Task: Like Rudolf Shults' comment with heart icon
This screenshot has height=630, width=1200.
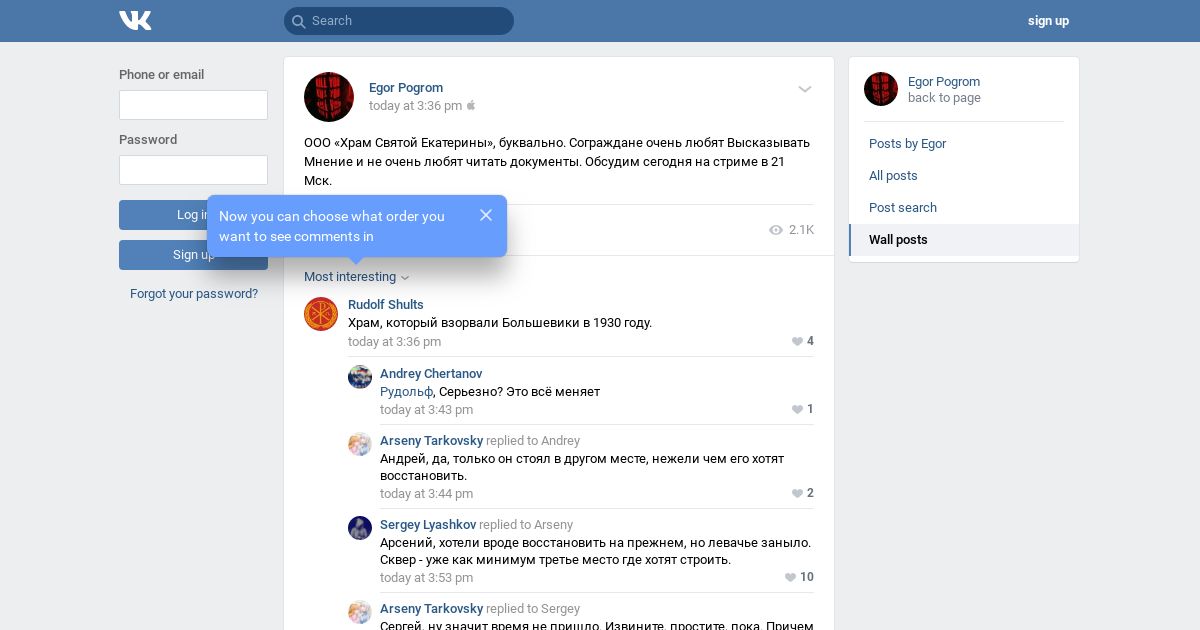Action: pos(797,342)
